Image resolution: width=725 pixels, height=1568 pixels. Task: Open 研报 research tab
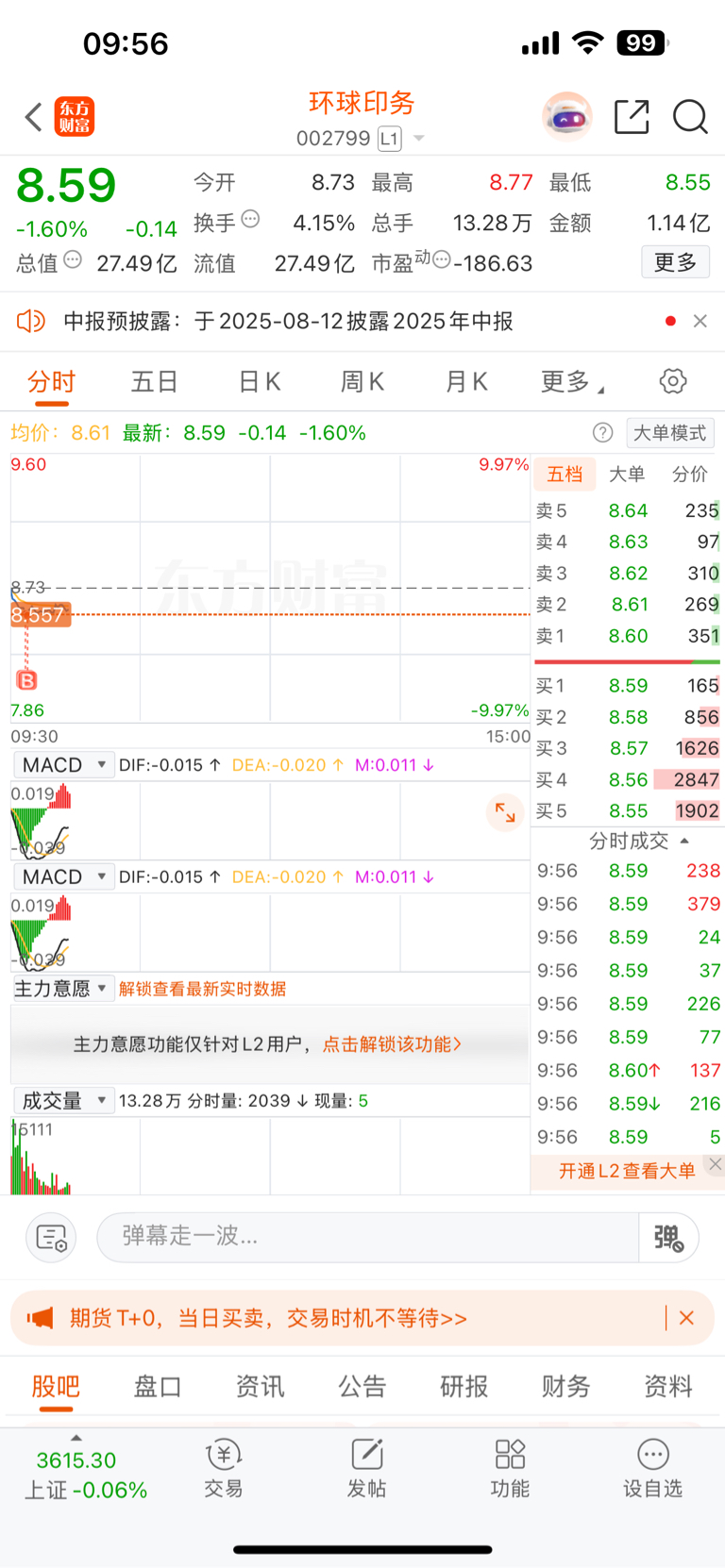pyautogui.click(x=464, y=1387)
